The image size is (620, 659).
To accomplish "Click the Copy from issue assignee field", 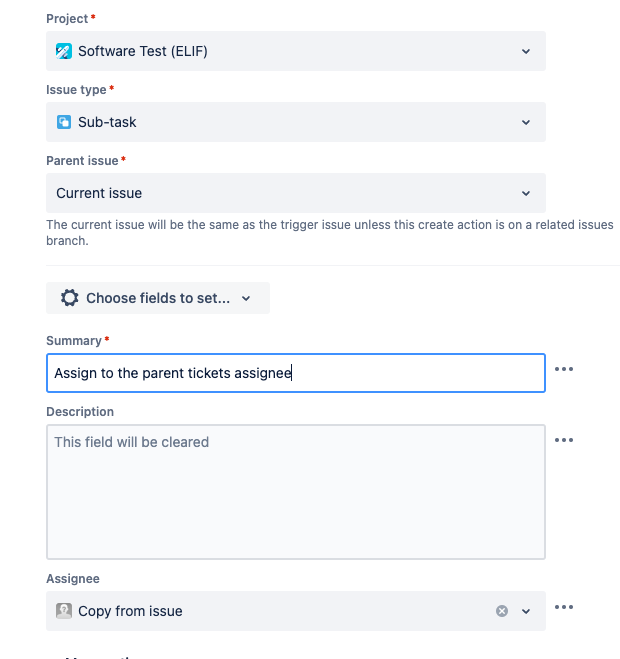I will point(296,611).
